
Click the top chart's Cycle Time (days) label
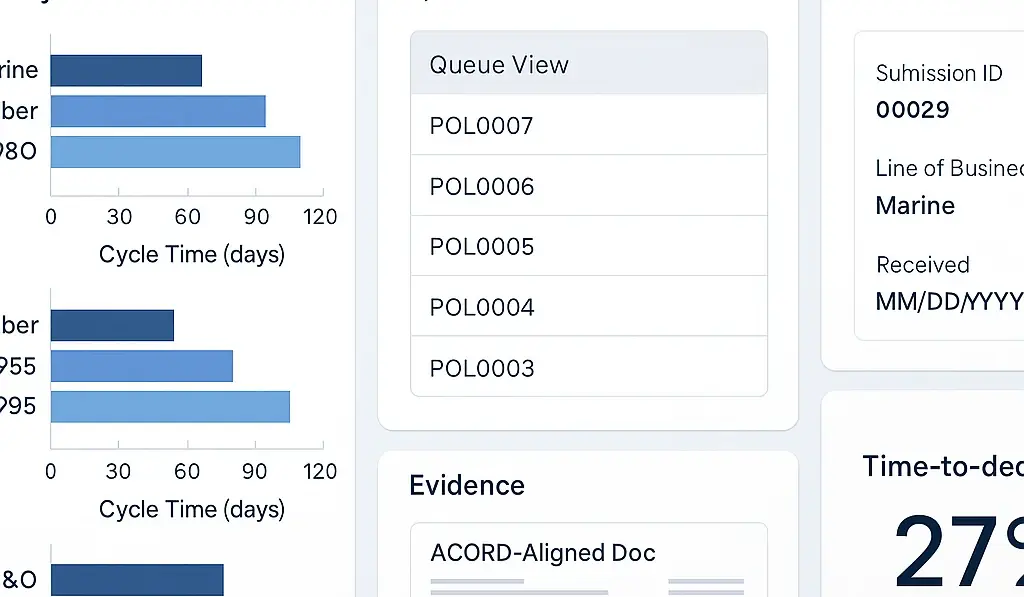(192, 254)
